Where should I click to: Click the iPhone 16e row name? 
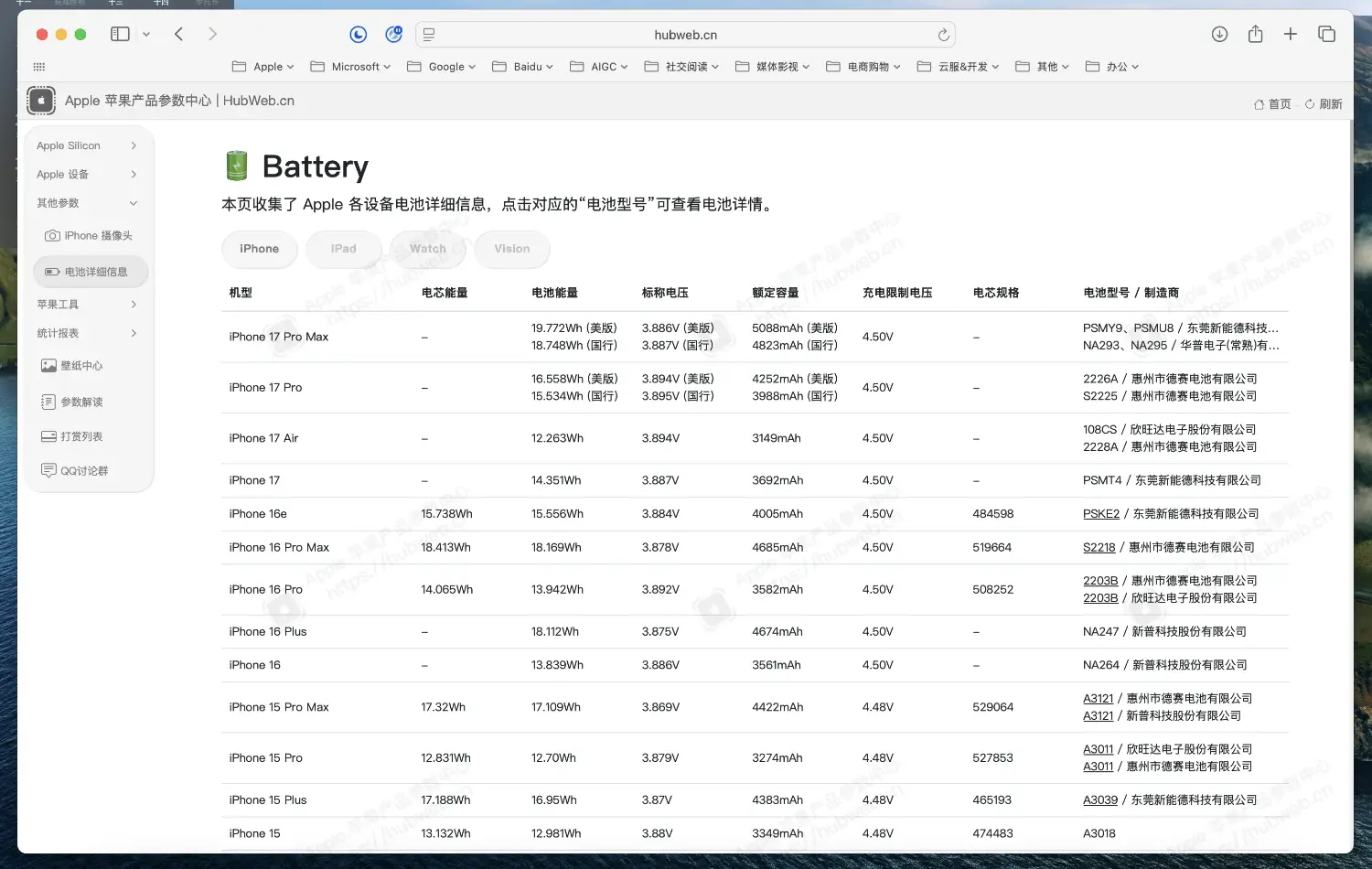(258, 514)
